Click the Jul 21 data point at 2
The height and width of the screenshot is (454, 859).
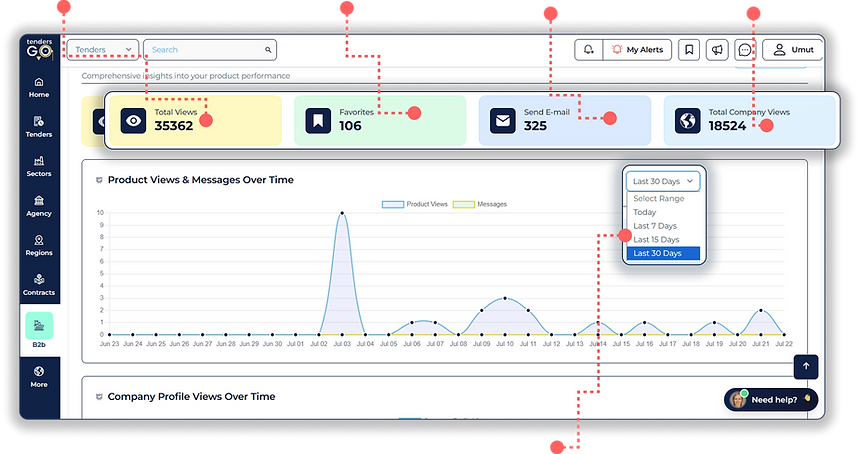click(760, 311)
